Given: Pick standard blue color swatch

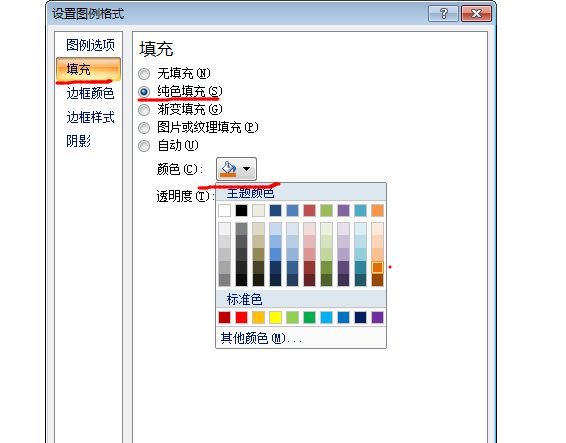Looking at the screenshot, I should pyautogui.click(x=343, y=318).
